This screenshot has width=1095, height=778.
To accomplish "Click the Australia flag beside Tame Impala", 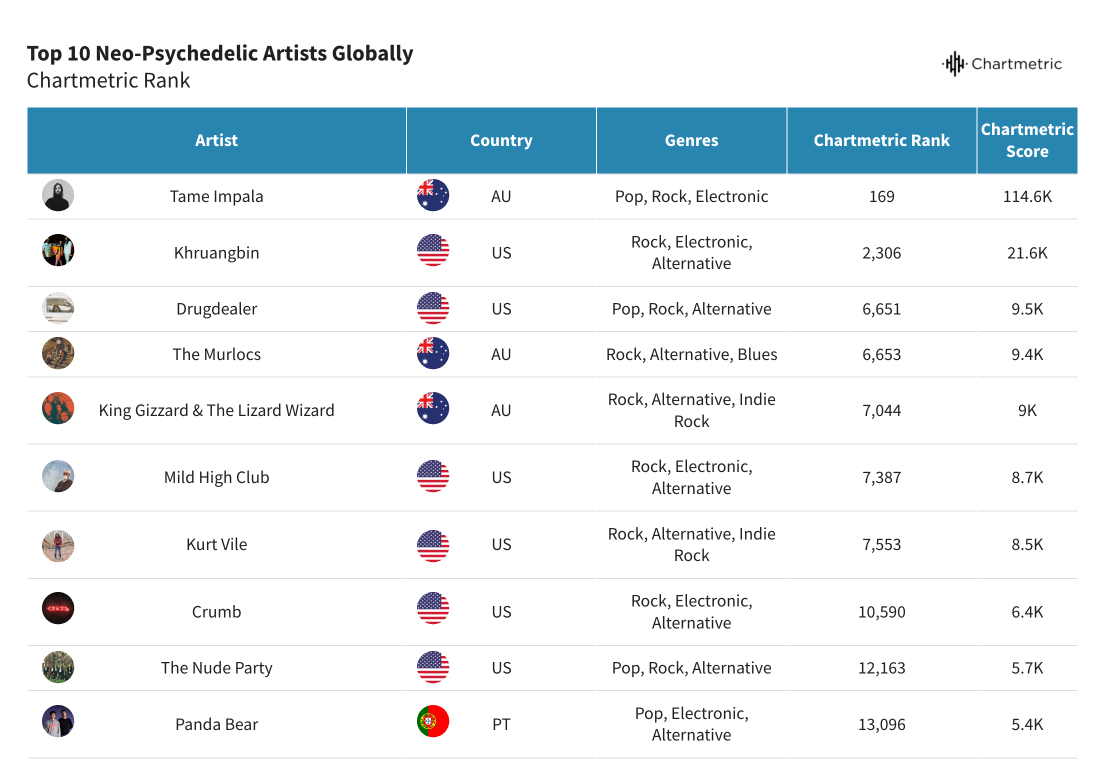I will click(x=433, y=195).
